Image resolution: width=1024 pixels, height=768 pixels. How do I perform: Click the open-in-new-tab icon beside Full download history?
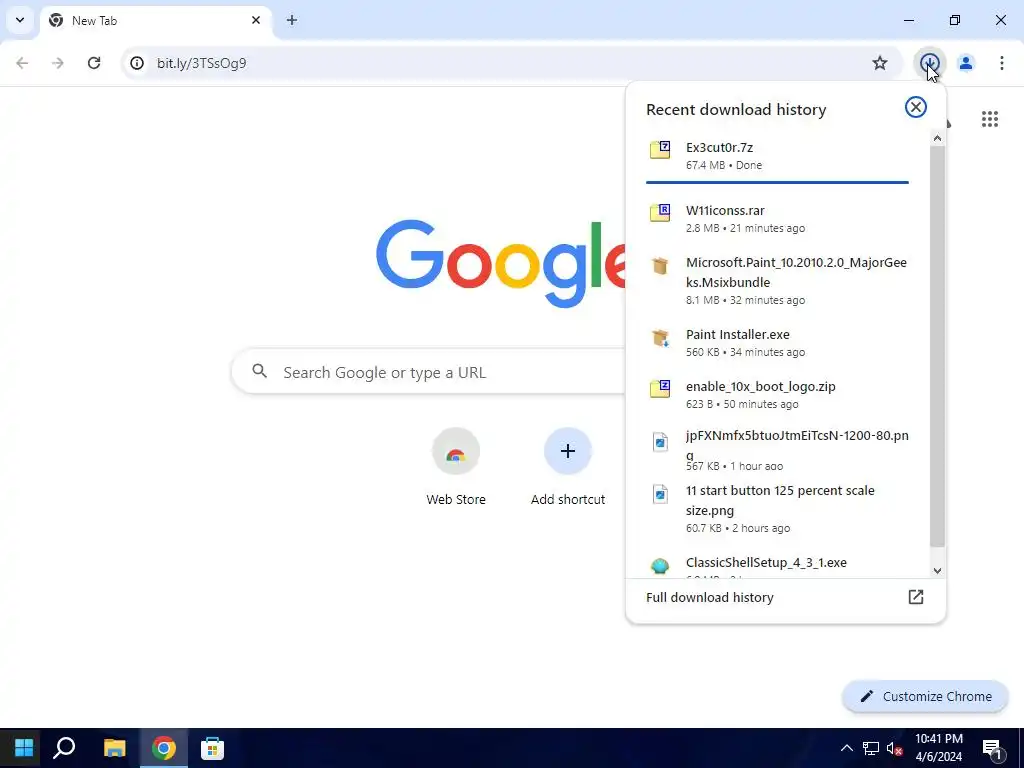[916, 597]
